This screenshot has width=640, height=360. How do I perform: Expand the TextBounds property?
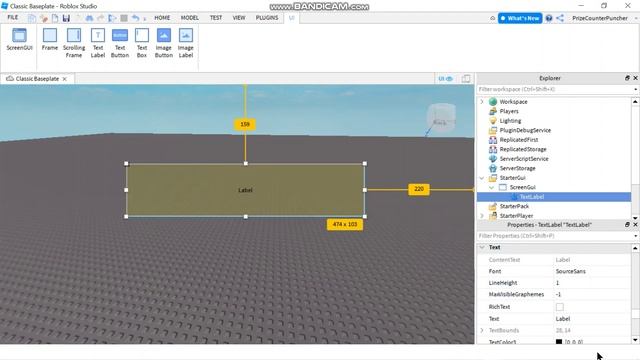point(482,330)
